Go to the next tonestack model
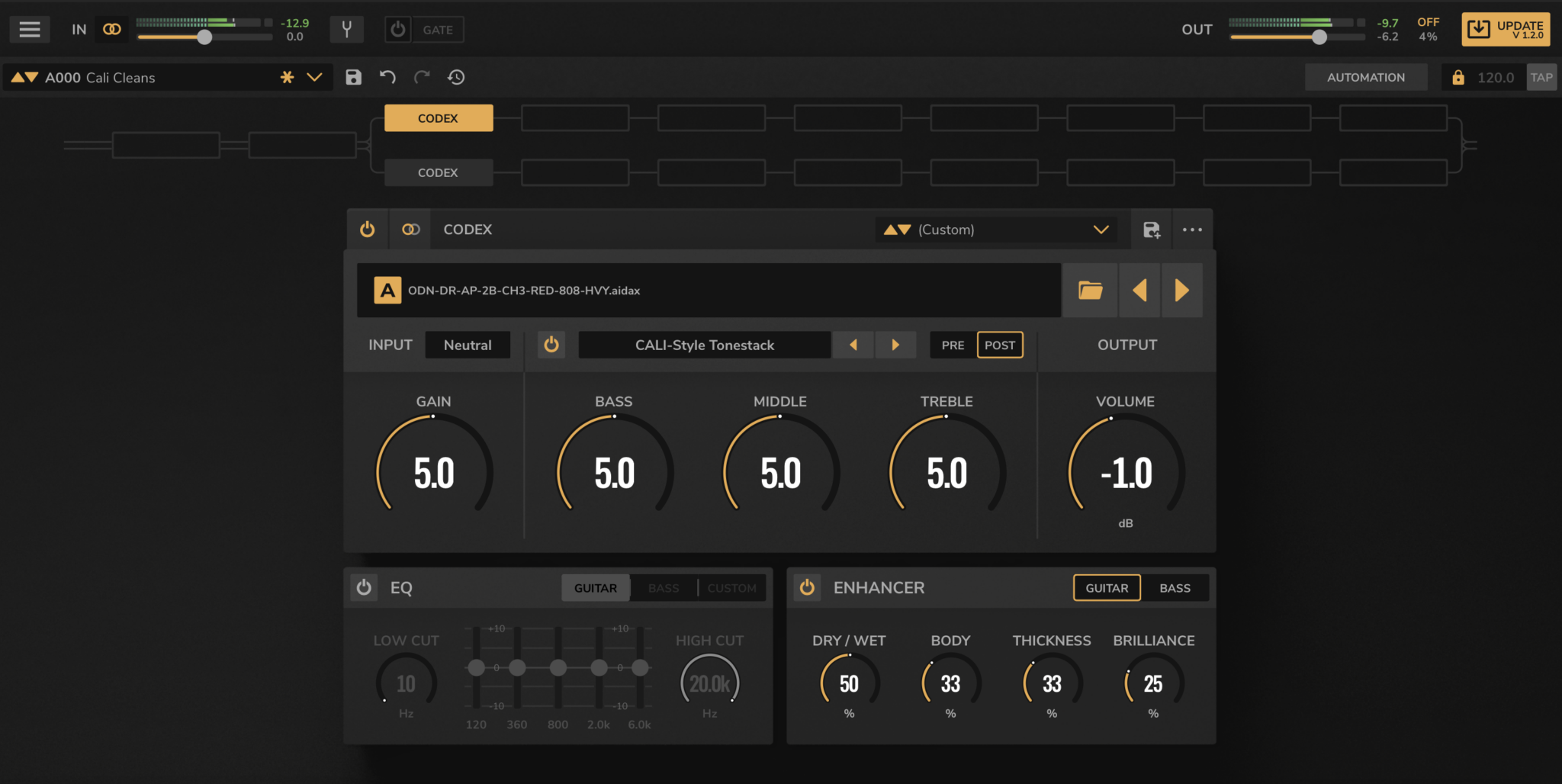Image resolution: width=1562 pixels, height=784 pixels. point(895,345)
